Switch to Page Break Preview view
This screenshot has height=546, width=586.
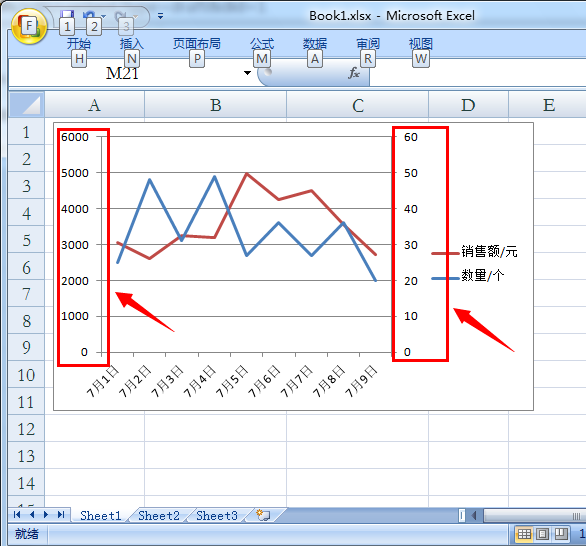point(561,534)
